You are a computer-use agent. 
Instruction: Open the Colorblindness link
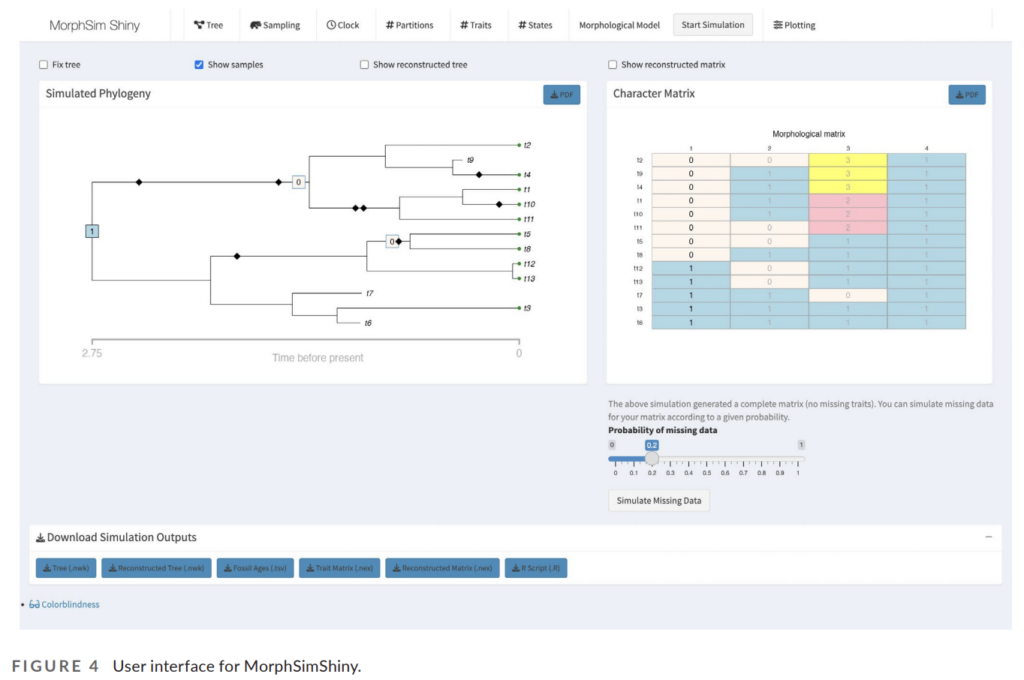pos(65,604)
